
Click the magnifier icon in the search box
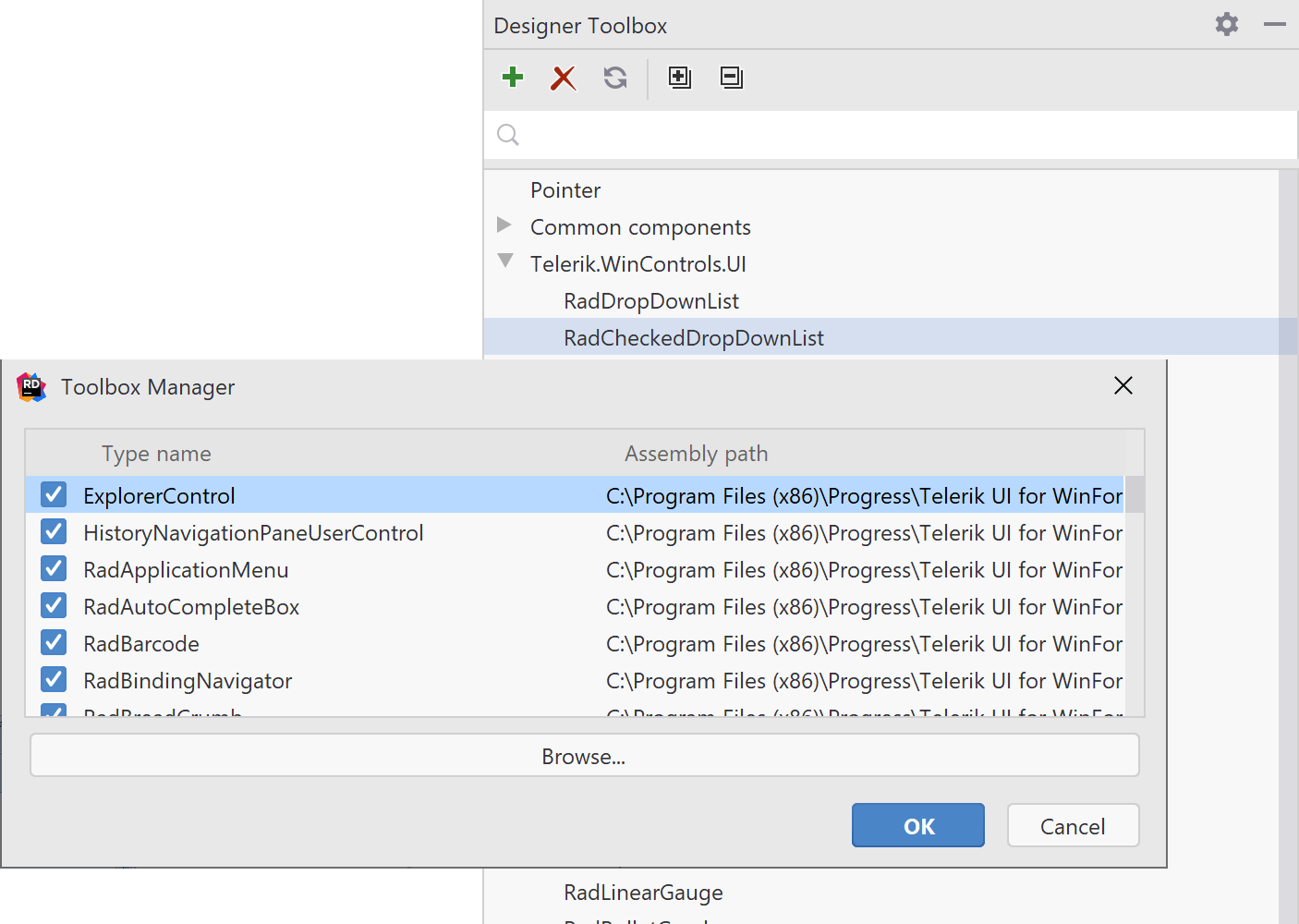508,135
